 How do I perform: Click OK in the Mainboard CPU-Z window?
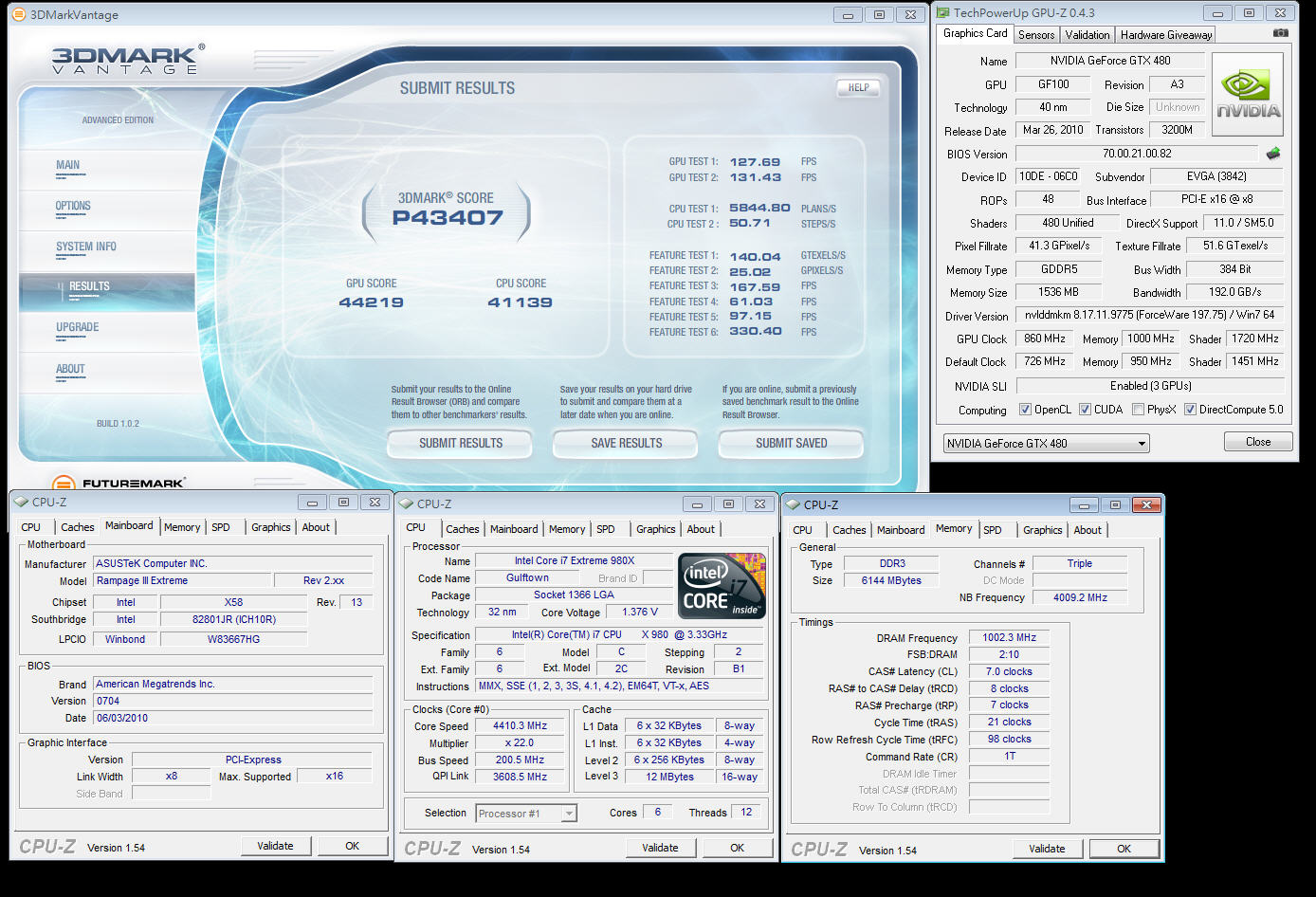pos(352,846)
